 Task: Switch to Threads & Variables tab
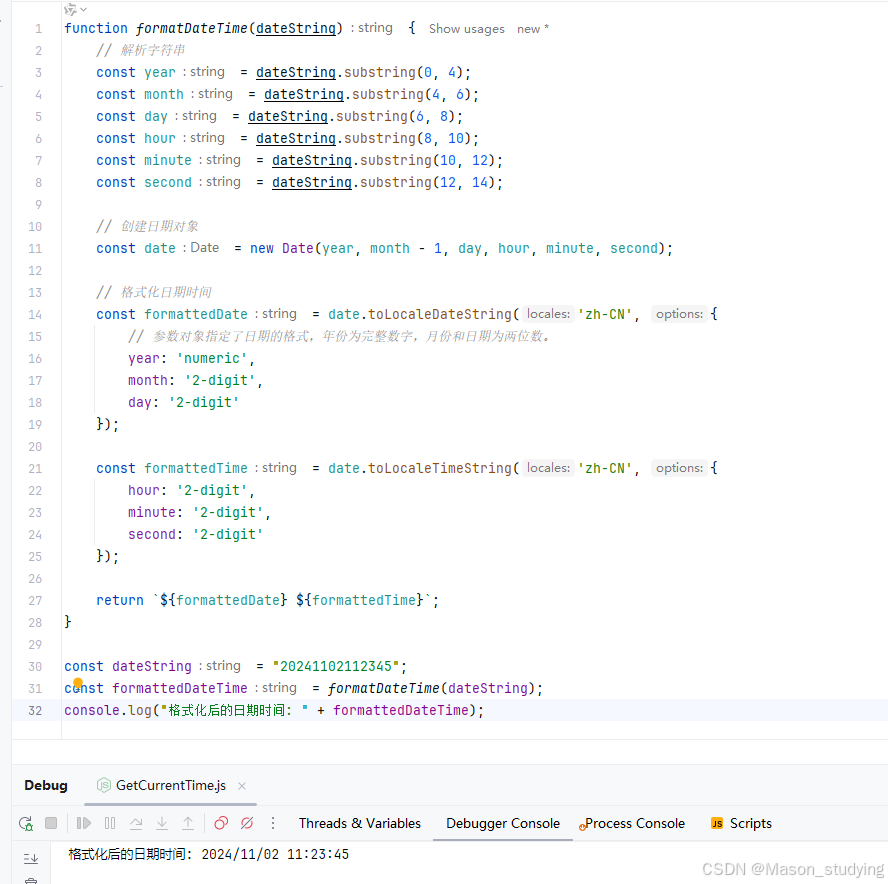point(360,823)
